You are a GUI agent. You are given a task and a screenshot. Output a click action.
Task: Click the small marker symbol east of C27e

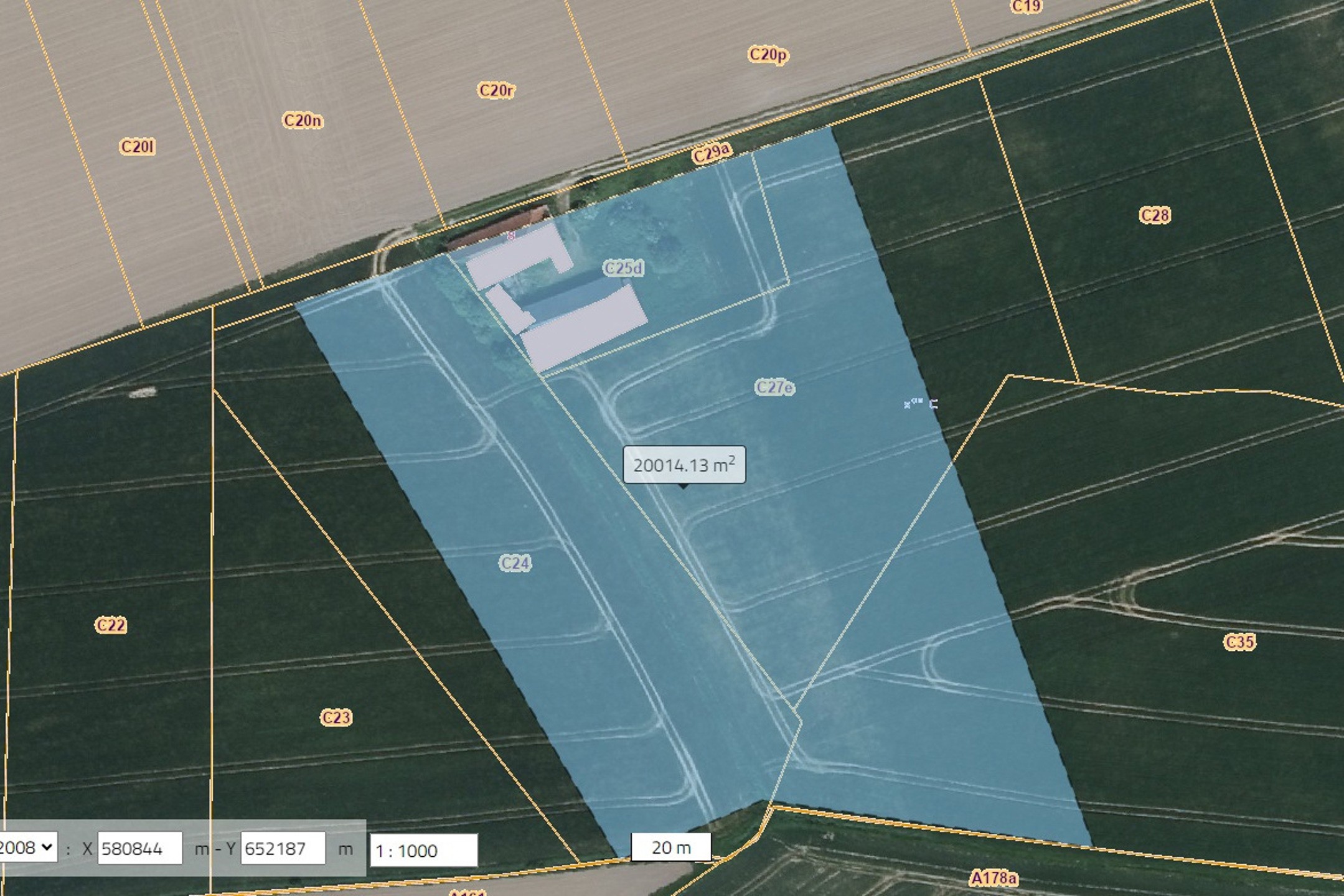pos(920,403)
